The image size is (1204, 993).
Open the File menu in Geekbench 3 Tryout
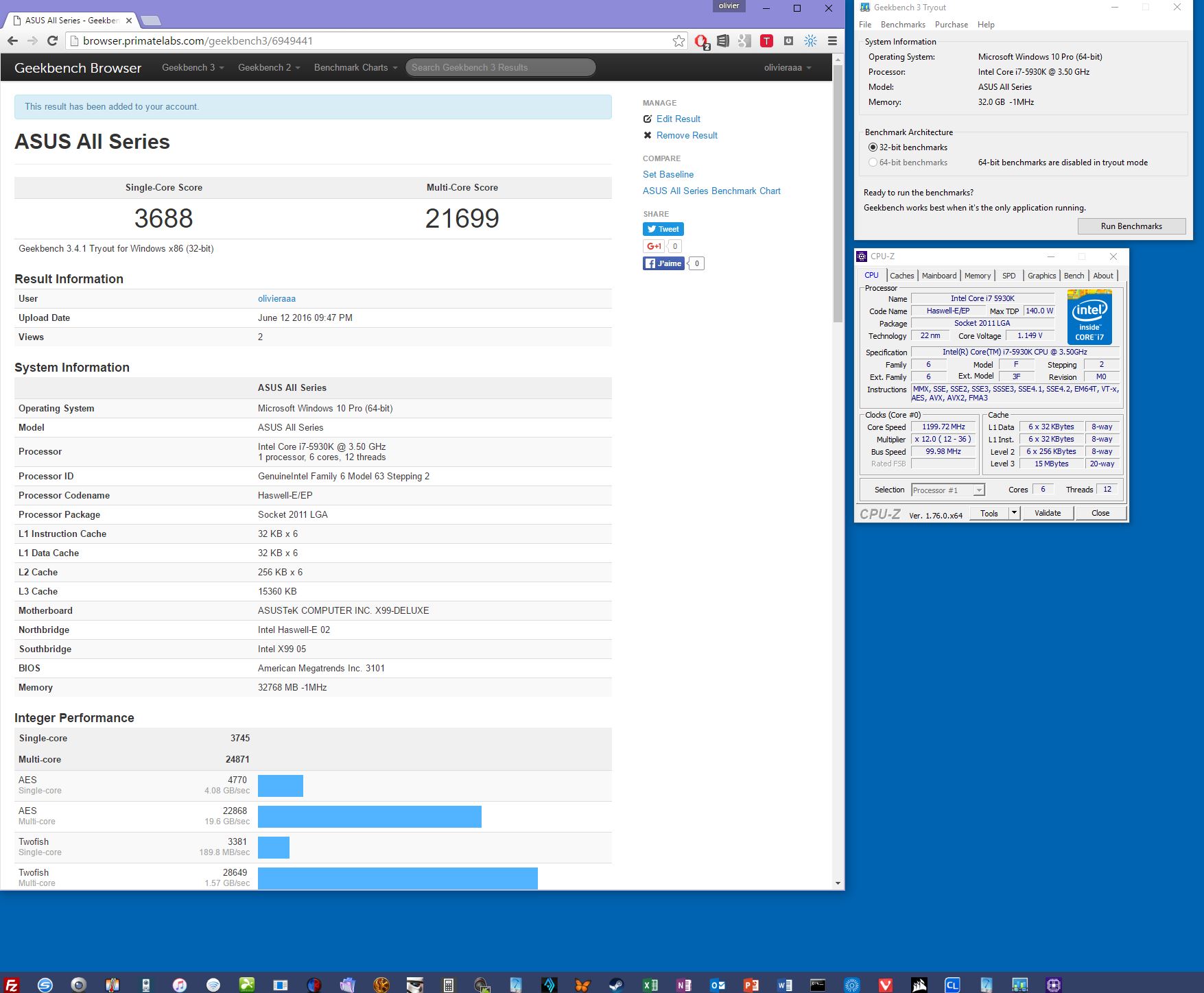click(x=865, y=25)
